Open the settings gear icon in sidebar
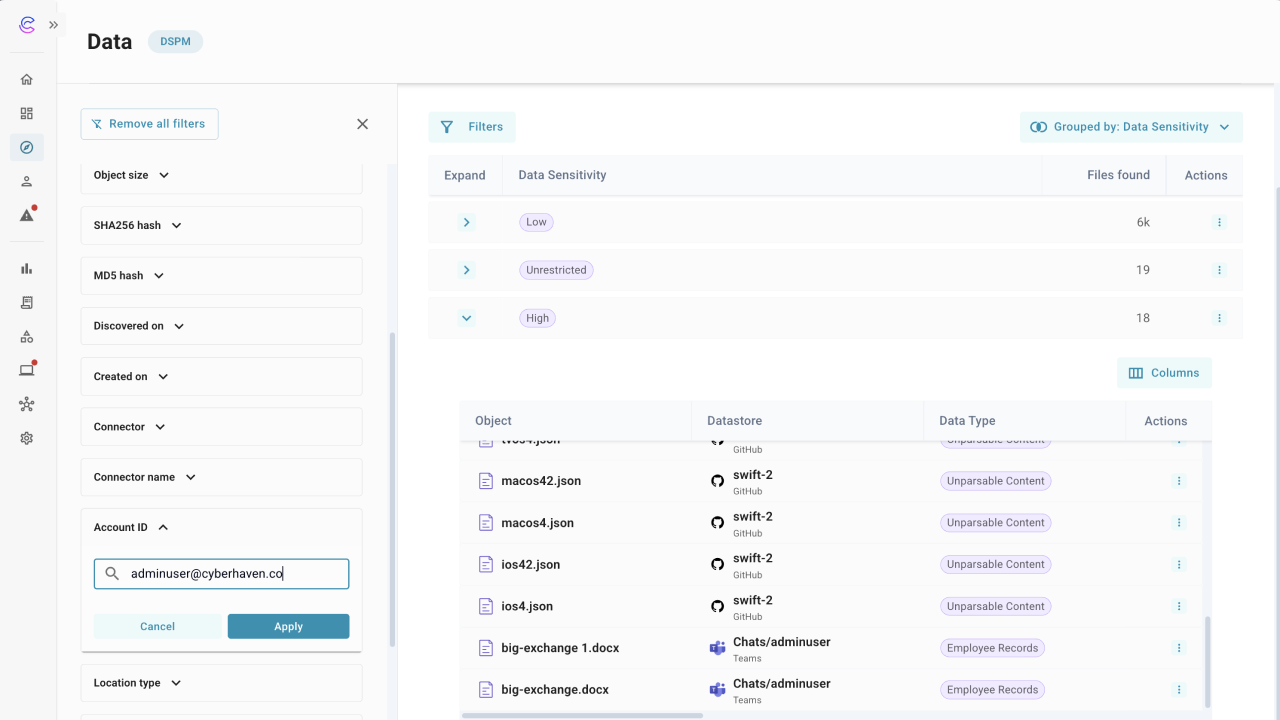The width and height of the screenshot is (1280, 720). pos(27,438)
